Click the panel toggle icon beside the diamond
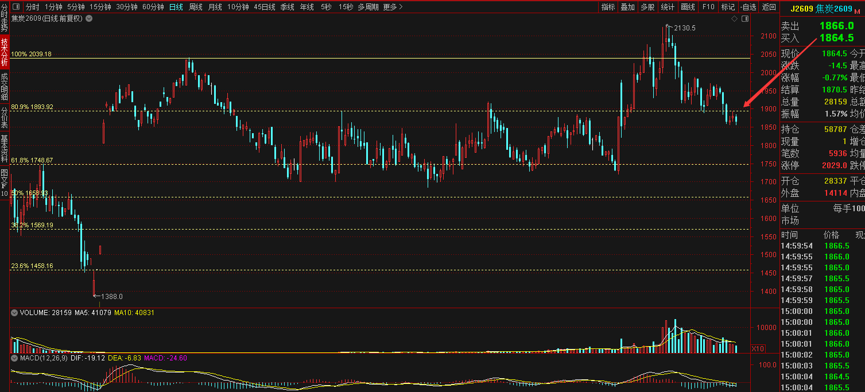 (745, 18)
